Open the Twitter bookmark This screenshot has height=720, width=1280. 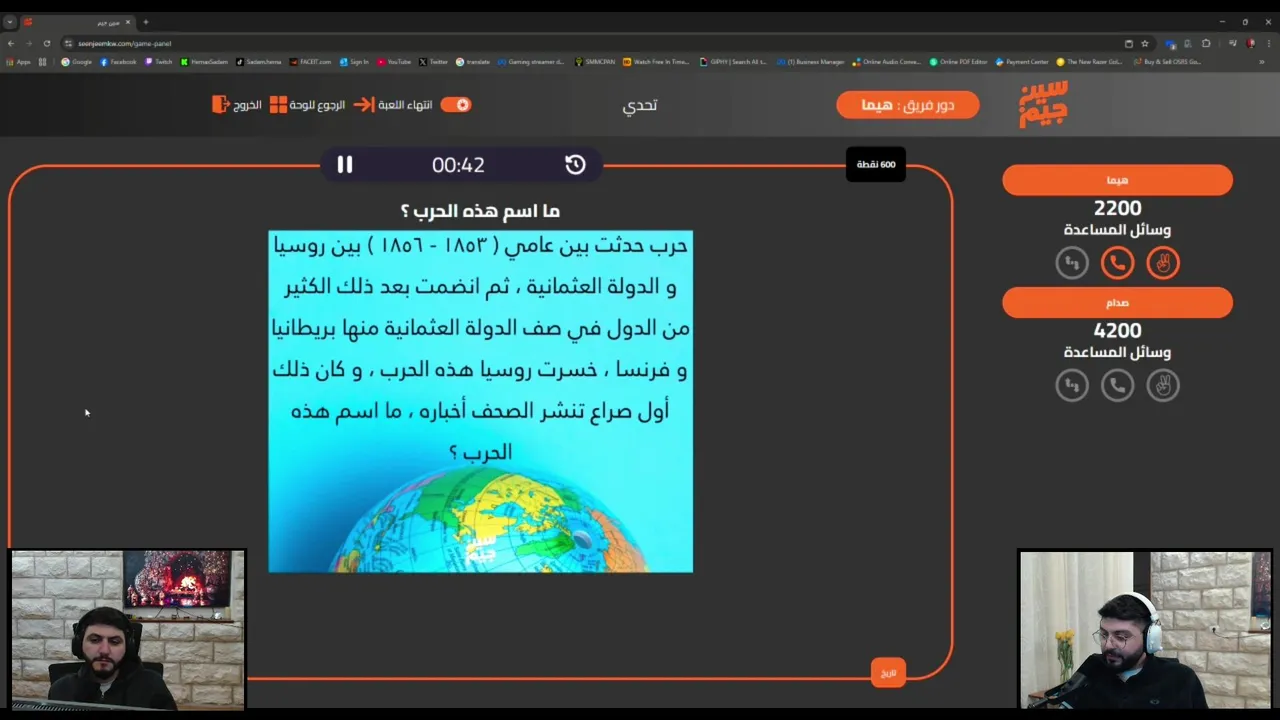(434, 62)
